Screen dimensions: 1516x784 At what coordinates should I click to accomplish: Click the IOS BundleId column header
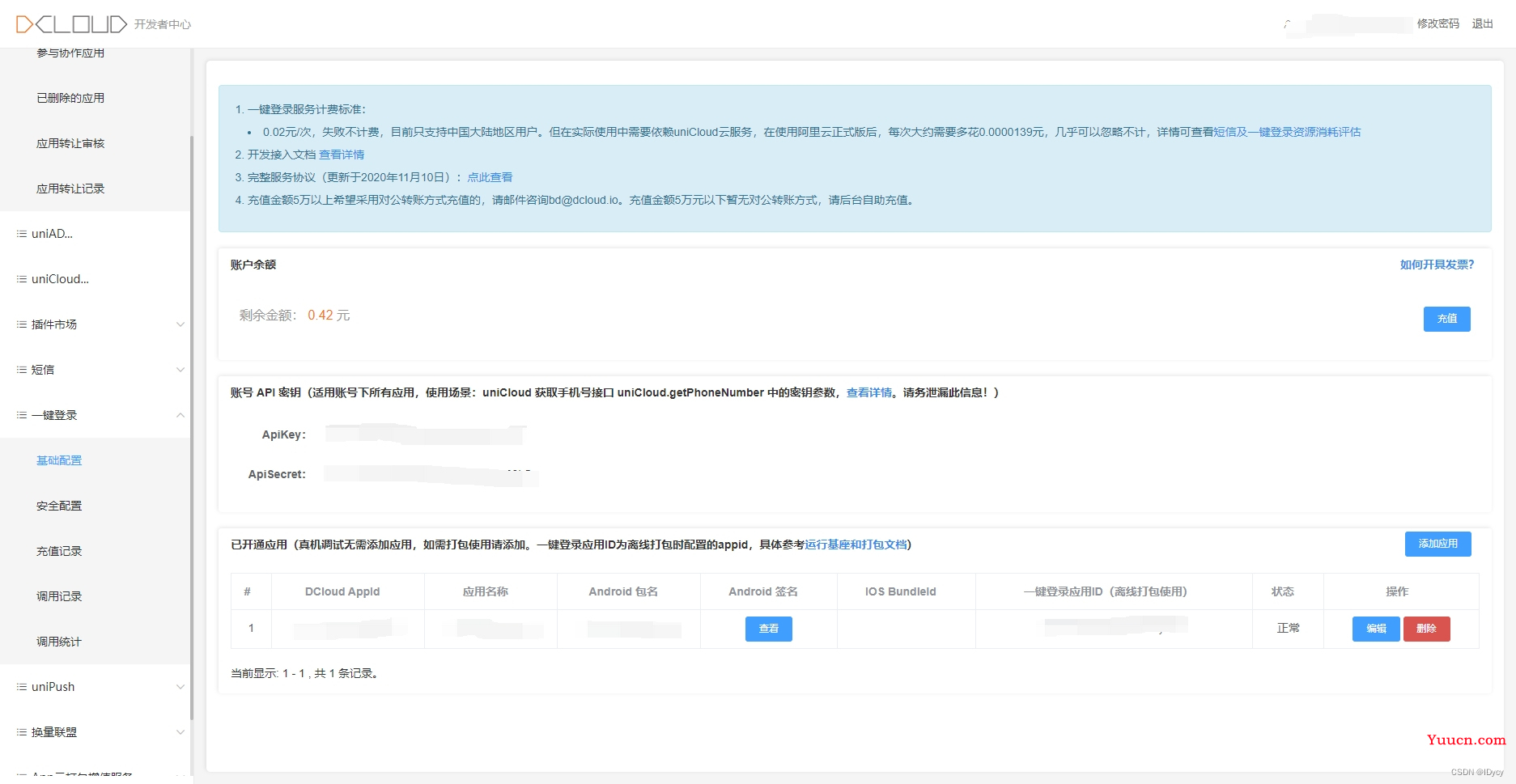pos(901,591)
